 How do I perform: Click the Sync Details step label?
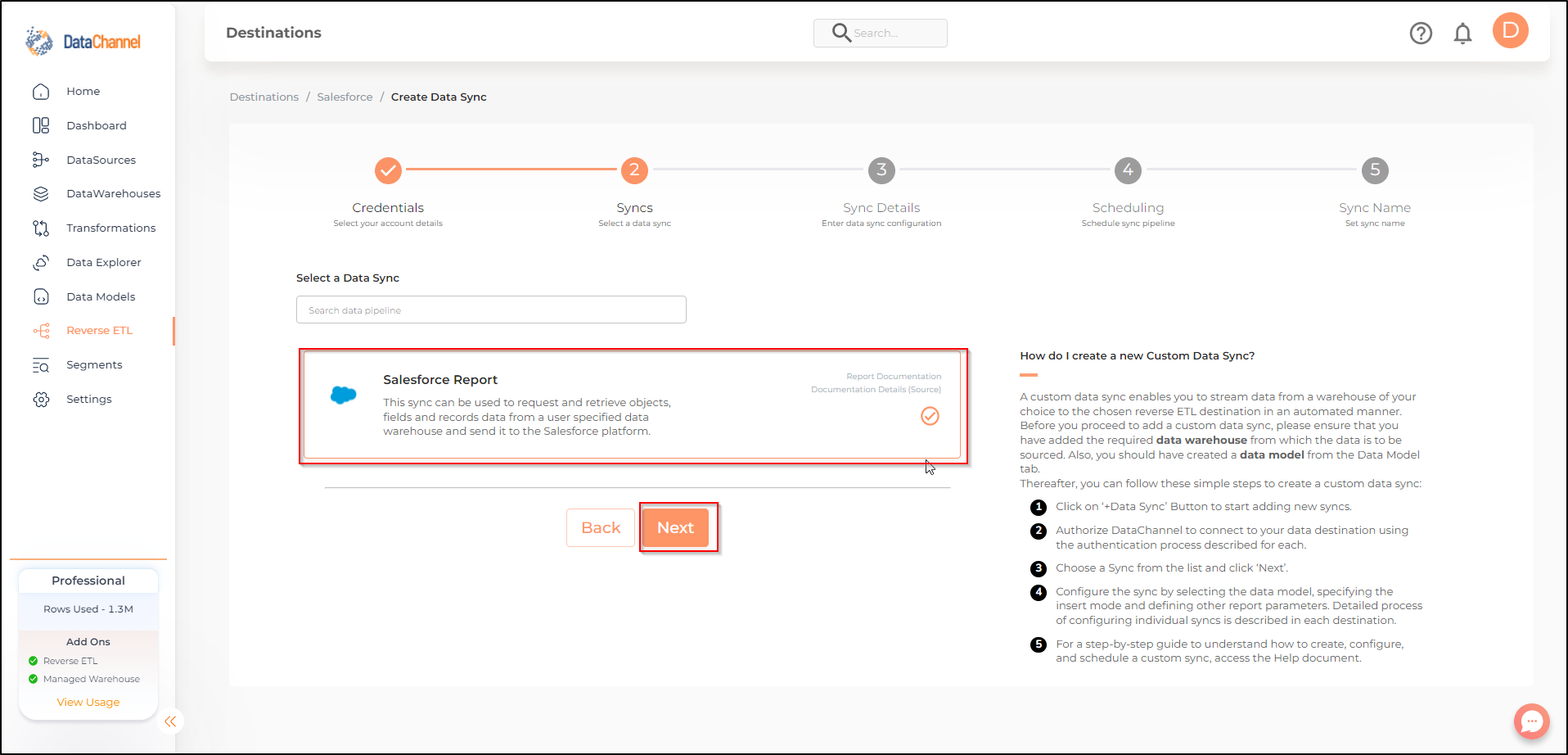881,208
